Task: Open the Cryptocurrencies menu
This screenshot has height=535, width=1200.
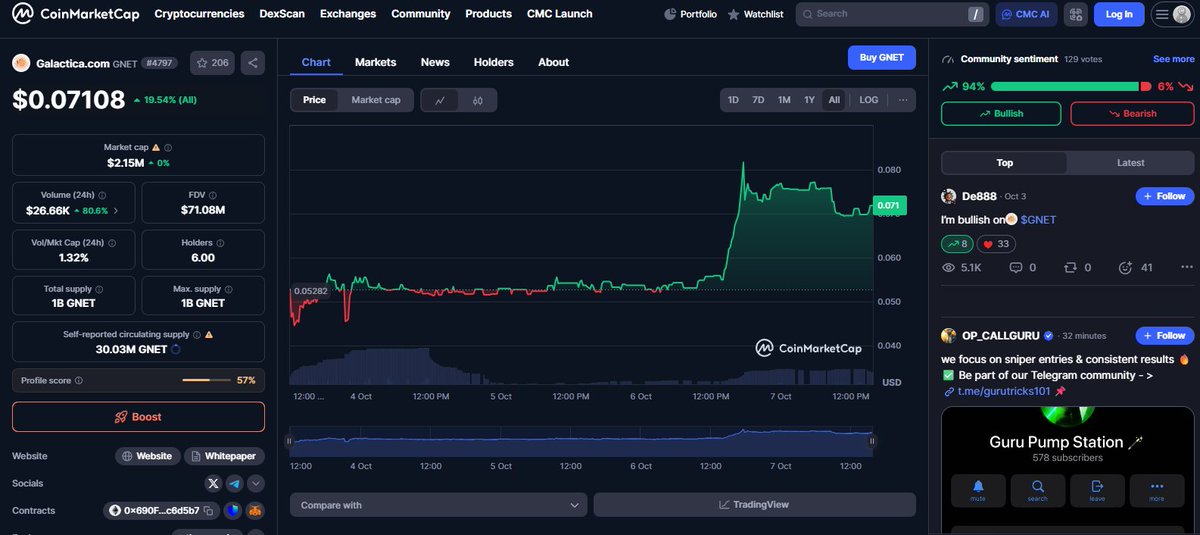Action: 199,14
